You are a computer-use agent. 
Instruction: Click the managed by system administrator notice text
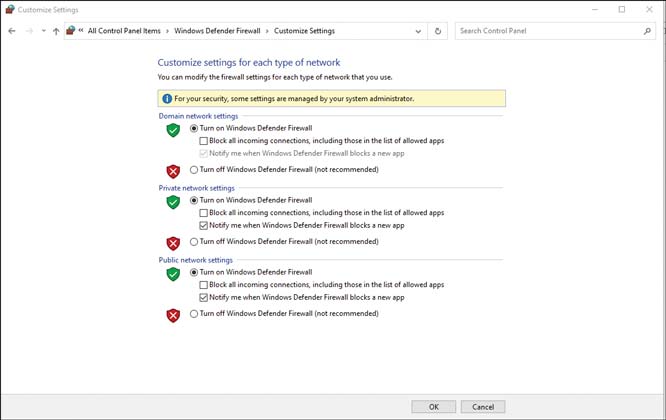tap(294, 99)
